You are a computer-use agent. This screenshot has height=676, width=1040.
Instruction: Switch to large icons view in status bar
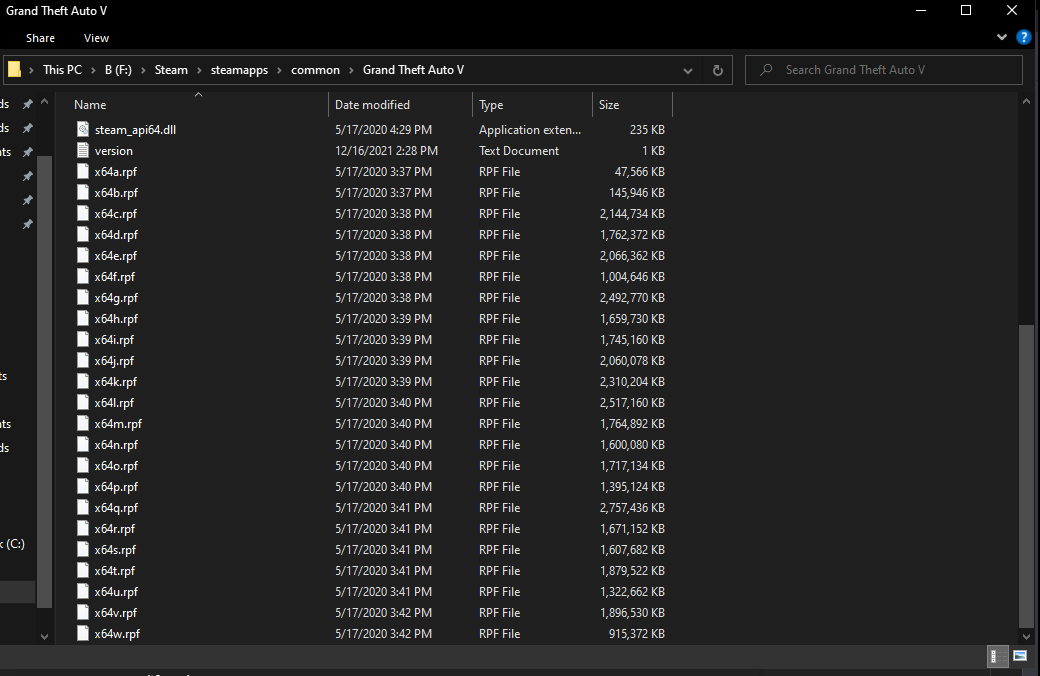(x=1020, y=656)
